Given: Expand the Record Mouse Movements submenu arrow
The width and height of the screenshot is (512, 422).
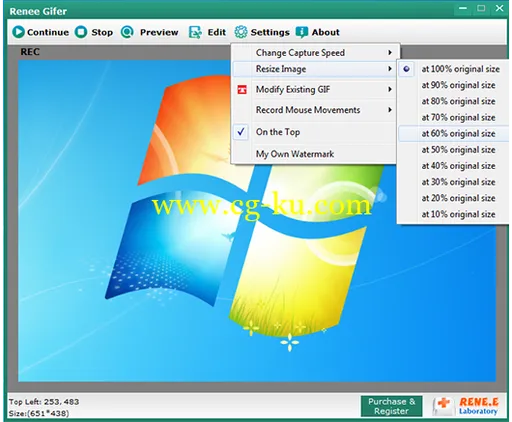Looking at the screenshot, I should (390, 110).
